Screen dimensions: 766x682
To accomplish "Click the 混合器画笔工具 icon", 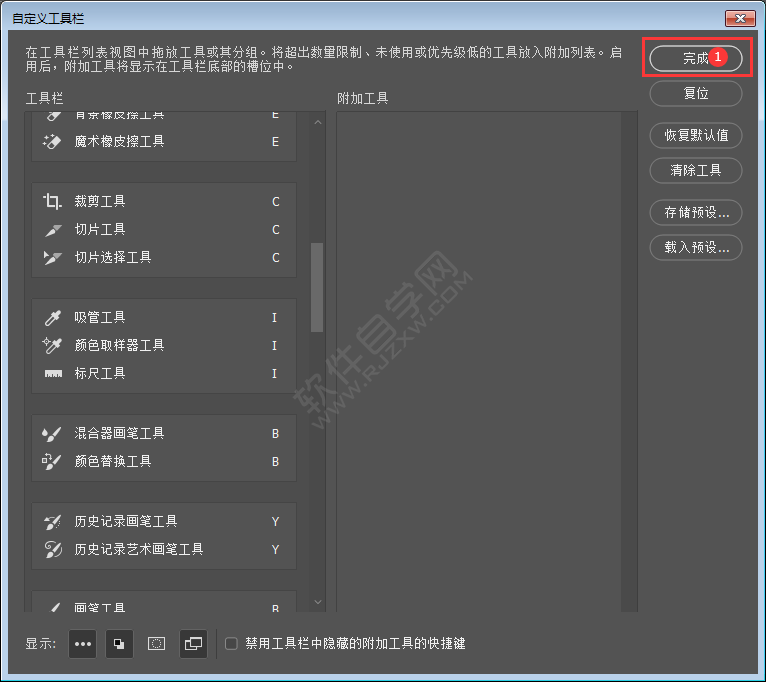I will [x=52, y=434].
